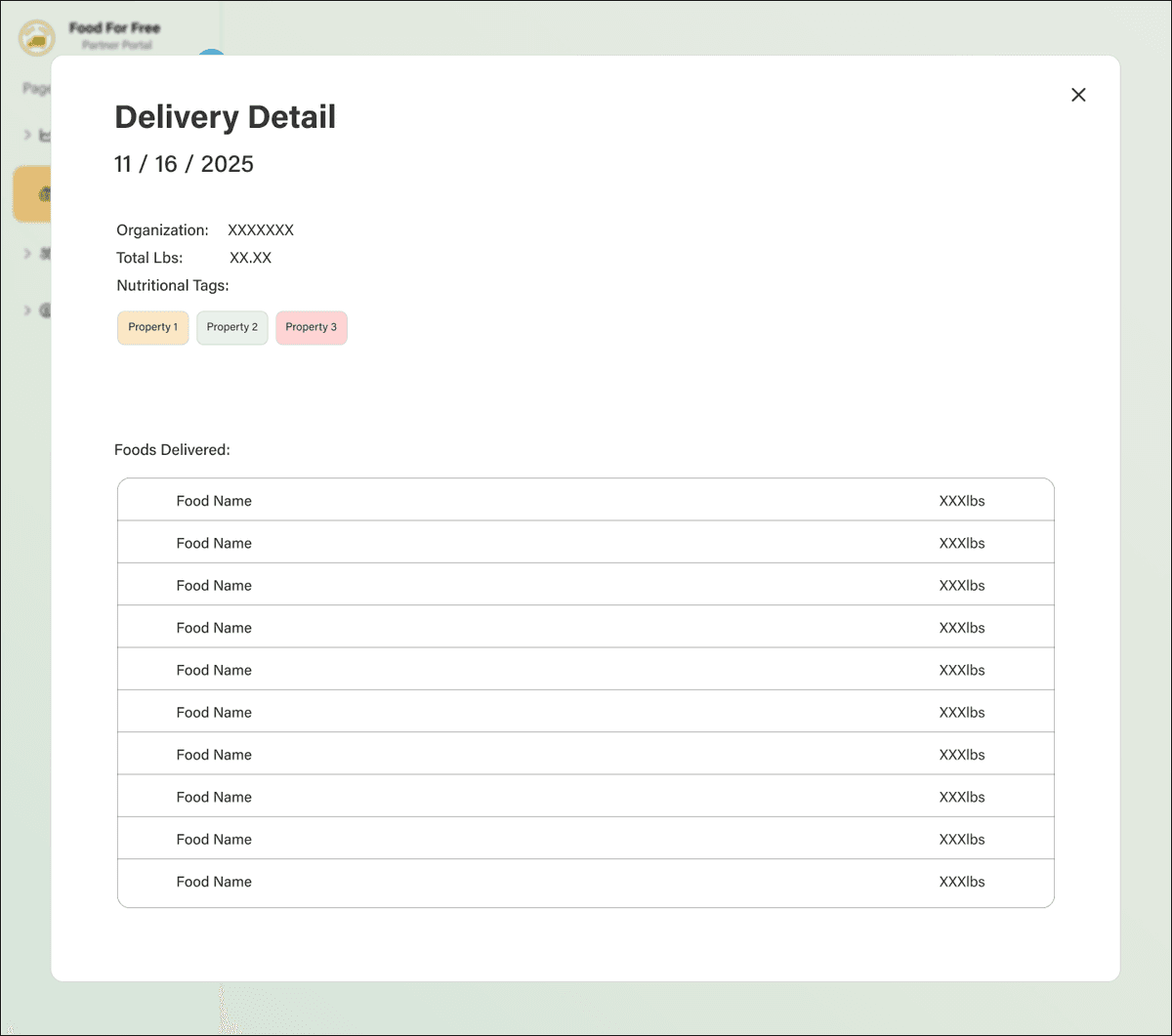Click the last Food Name in the table
Screen dimensions: 1172x1036
click(214, 882)
